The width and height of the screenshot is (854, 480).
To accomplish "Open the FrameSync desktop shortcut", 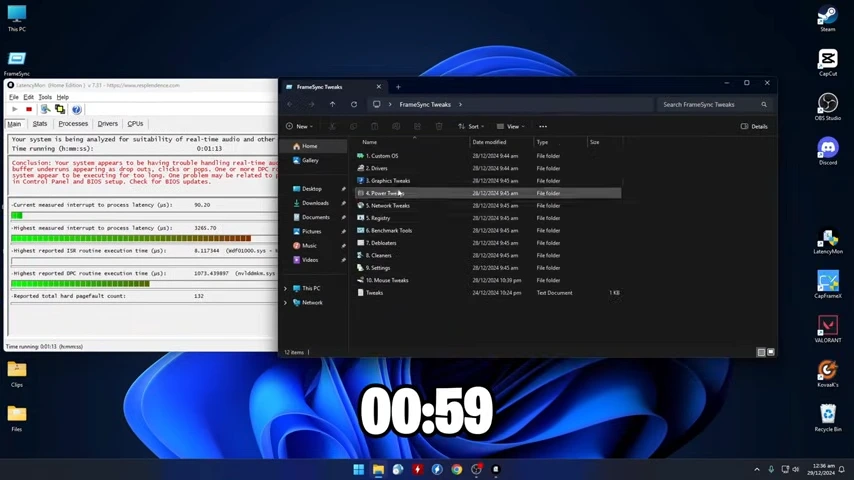I will (17, 63).
